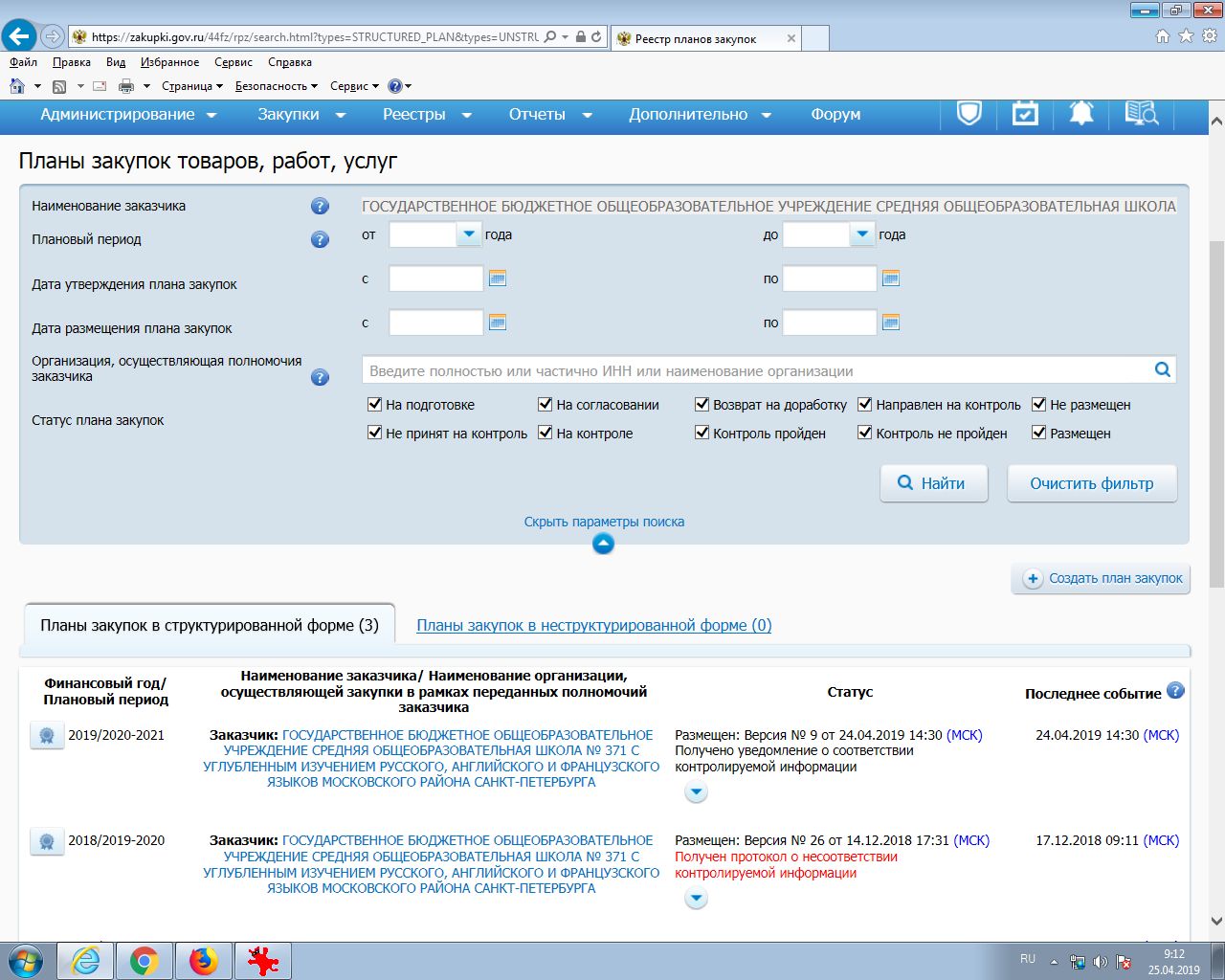Expand the Дополнительно navigation menu

(x=700, y=115)
